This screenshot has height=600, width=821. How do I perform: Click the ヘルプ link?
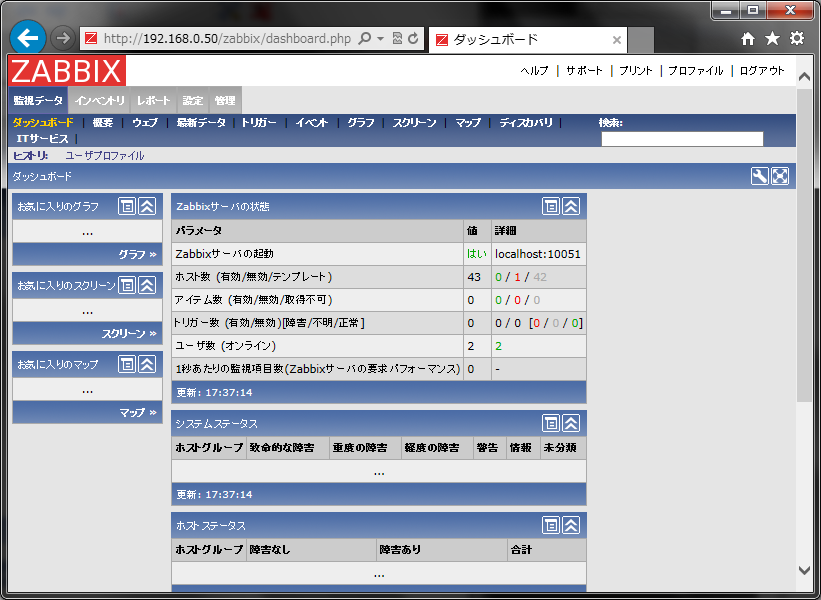(534, 71)
